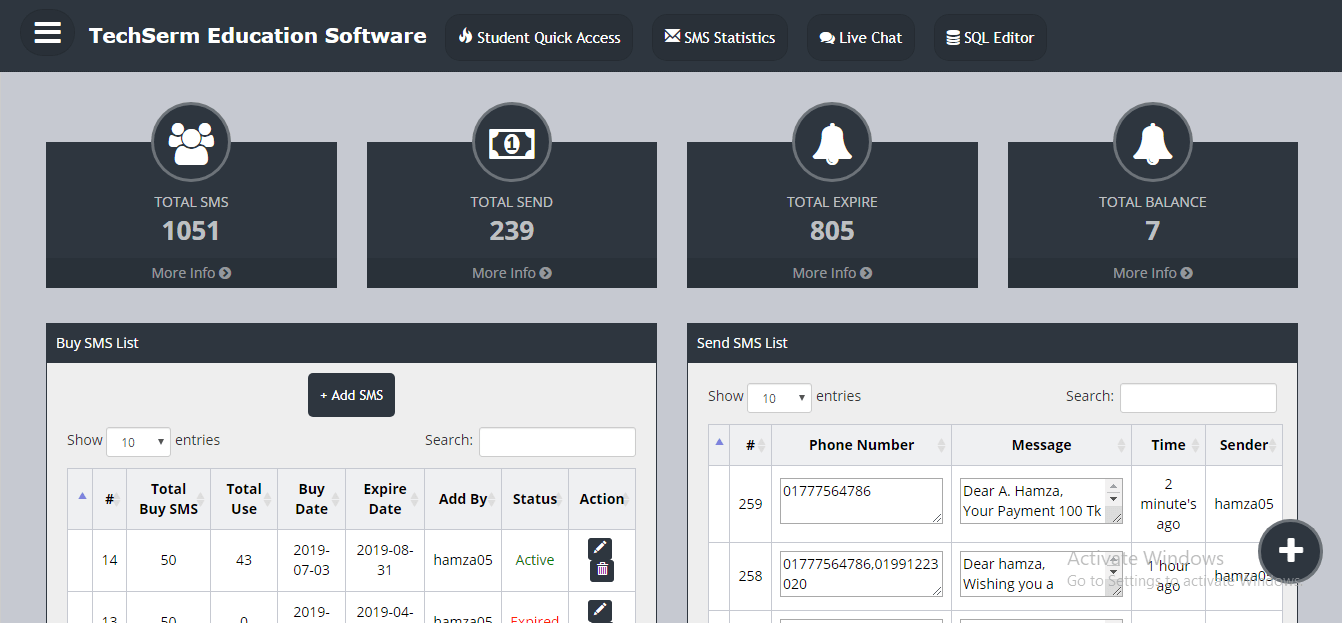Sort Send SMS List by Phone Number column
Image resolution: width=1342 pixels, height=623 pixels.
861,444
